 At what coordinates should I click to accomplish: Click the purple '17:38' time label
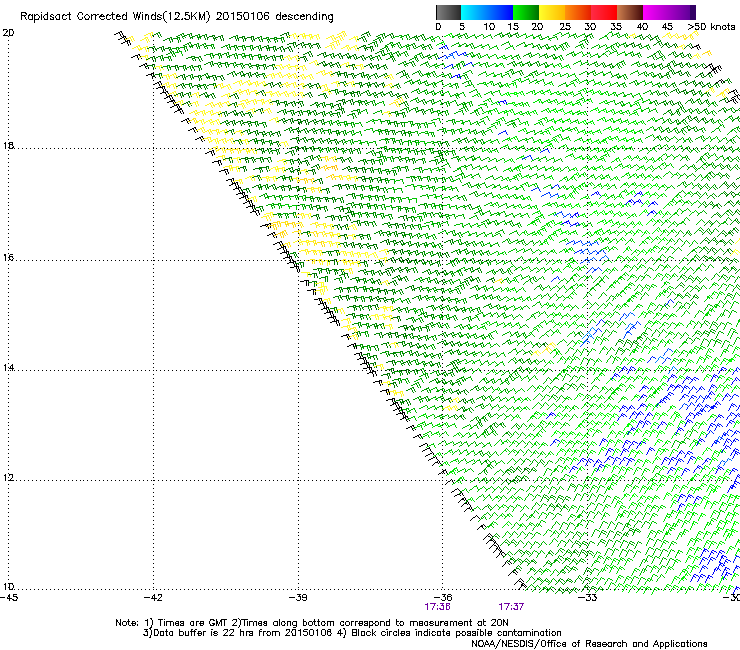(x=437, y=607)
